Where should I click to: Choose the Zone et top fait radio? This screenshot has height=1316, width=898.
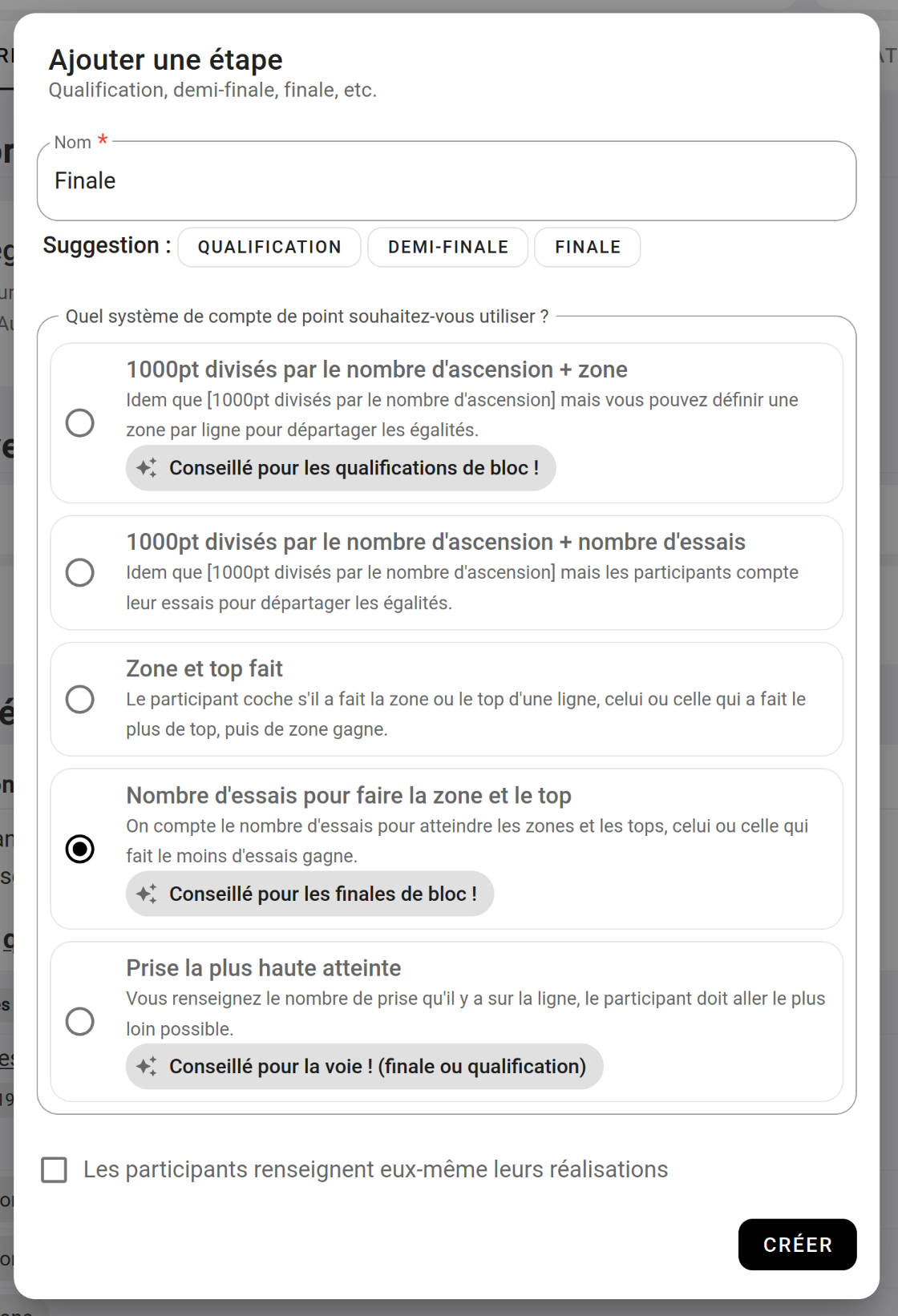tap(80, 699)
